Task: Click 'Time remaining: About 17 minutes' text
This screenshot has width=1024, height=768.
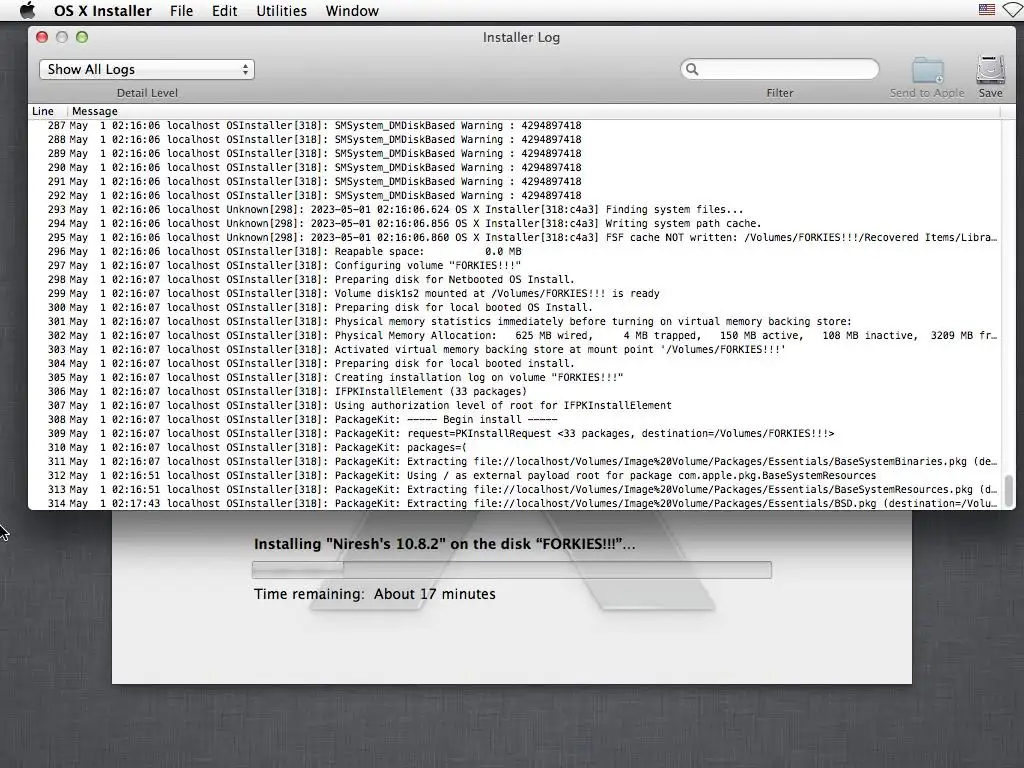Action: coord(375,594)
